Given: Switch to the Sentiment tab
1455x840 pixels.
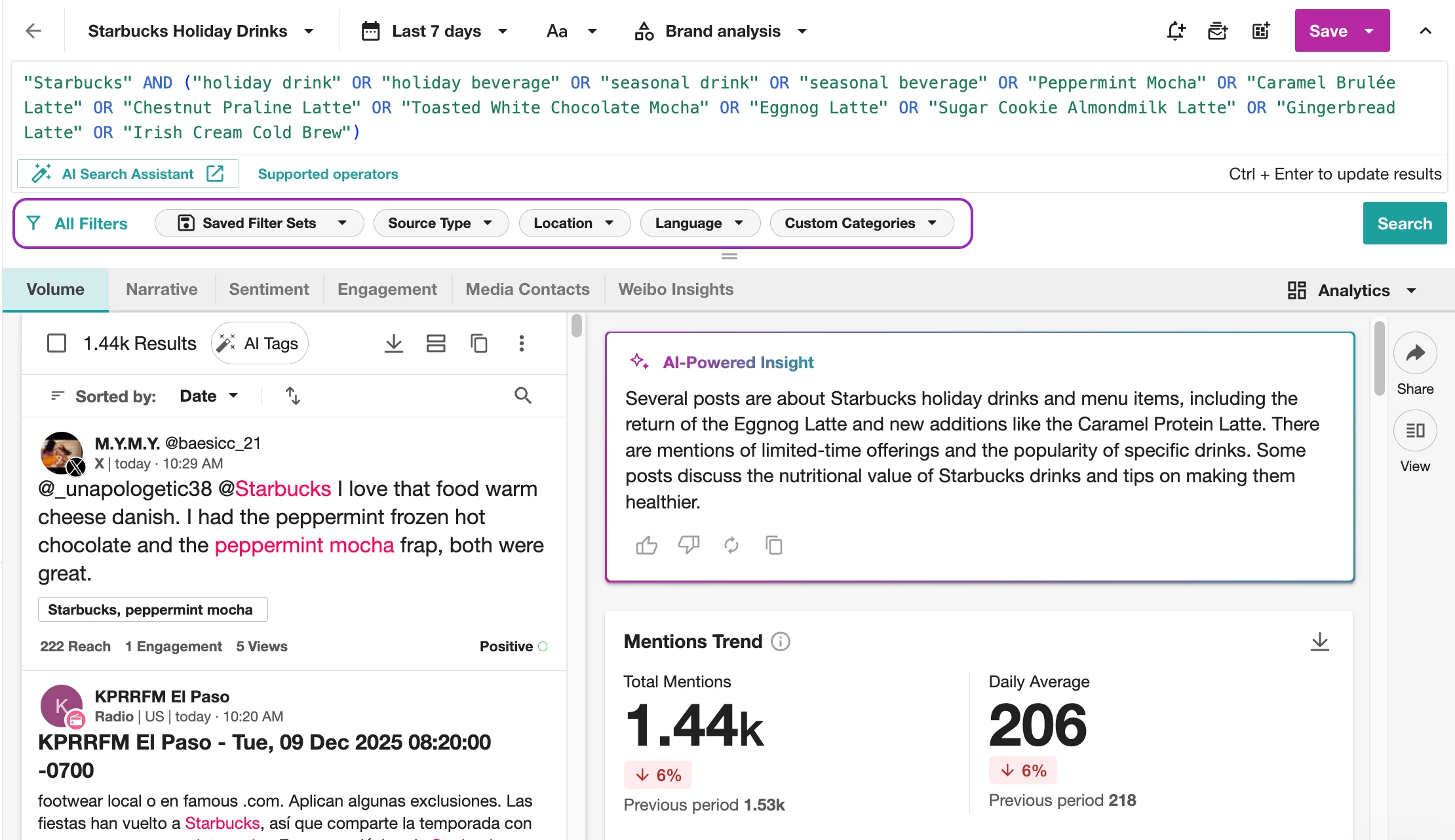Looking at the screenshot, I should (x=269, y=290).
